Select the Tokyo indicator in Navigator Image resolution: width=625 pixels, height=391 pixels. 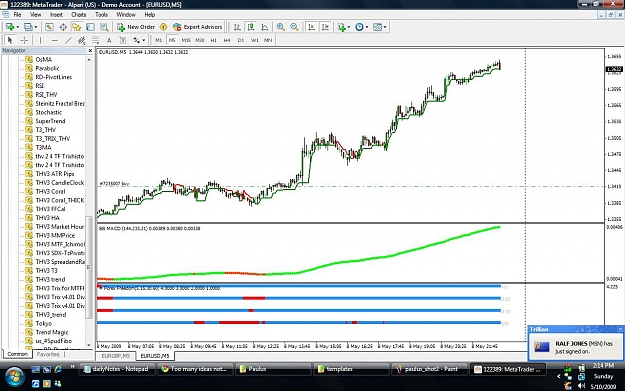(43, 323)
